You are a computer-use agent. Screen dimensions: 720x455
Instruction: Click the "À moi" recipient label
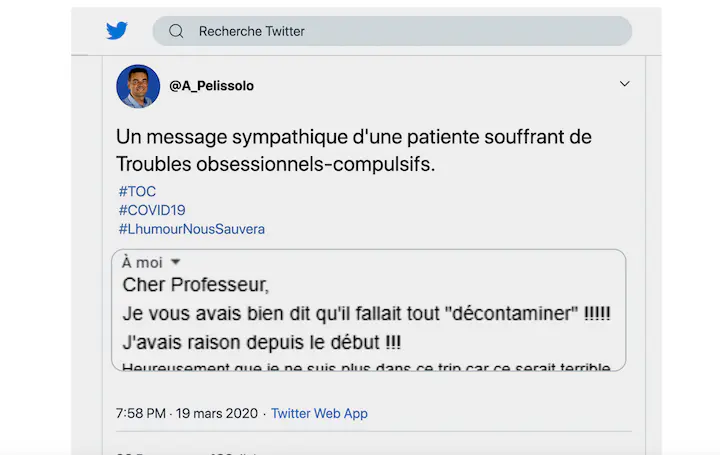141,262
